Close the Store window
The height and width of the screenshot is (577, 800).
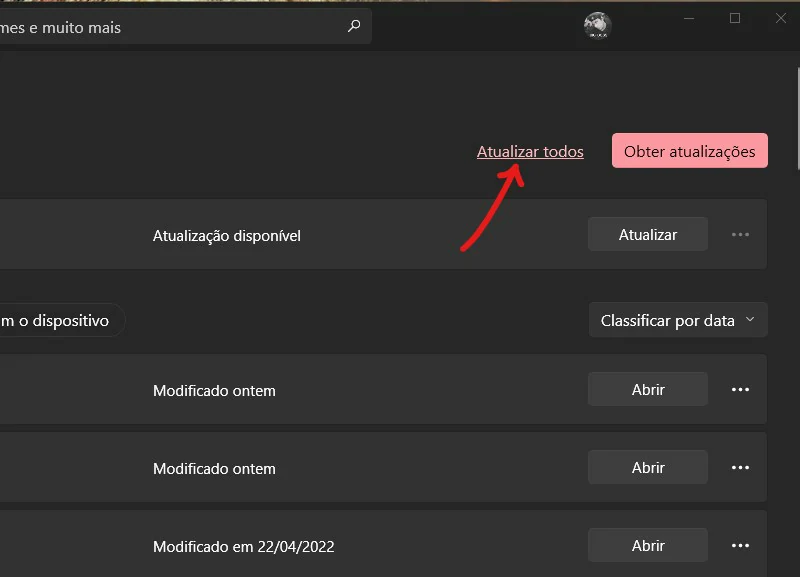click(781, 18)
